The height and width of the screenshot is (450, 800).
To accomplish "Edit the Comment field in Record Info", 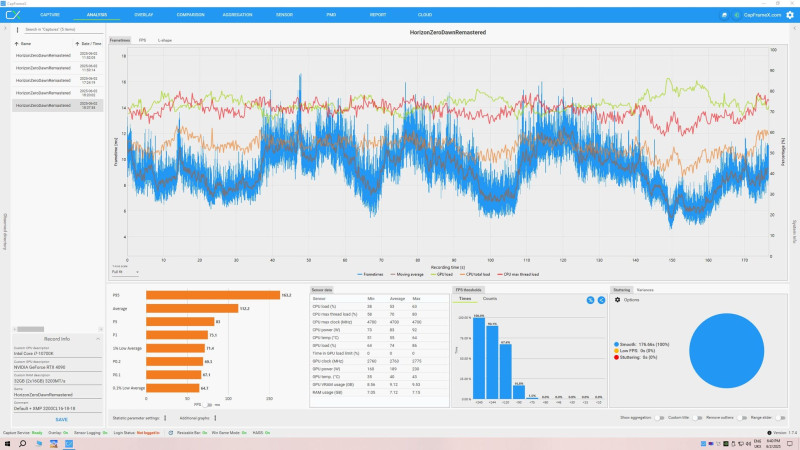I will (57, 408).
